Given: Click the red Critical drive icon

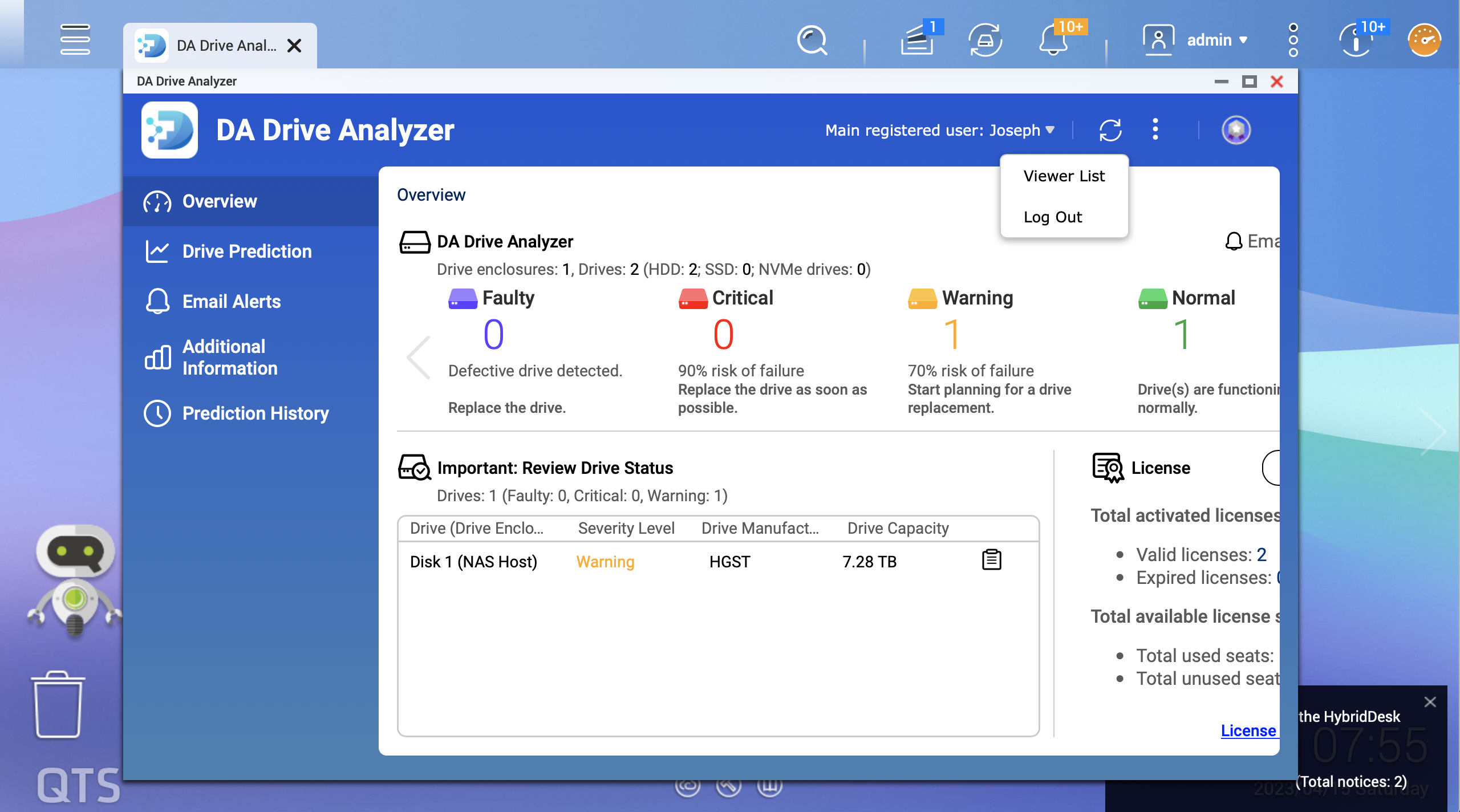Looking at the screenshot, I should point(693,298).
